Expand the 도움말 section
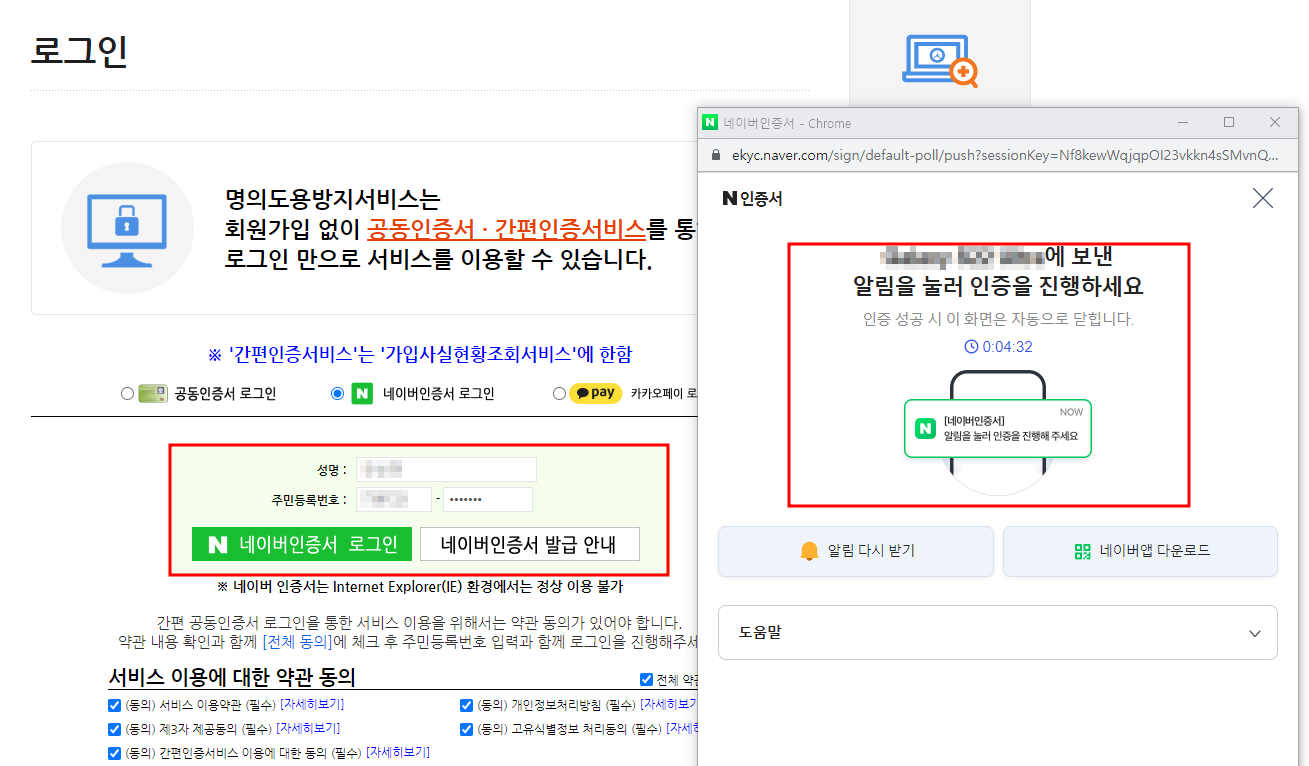 point(997,632)
